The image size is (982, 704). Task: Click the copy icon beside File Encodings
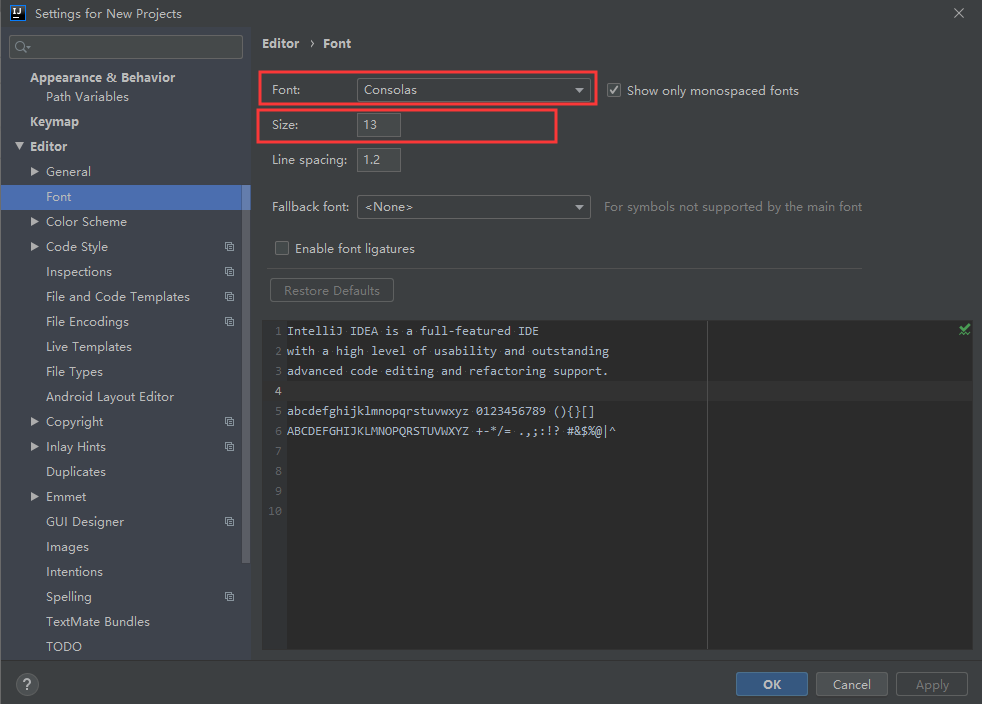230,322
